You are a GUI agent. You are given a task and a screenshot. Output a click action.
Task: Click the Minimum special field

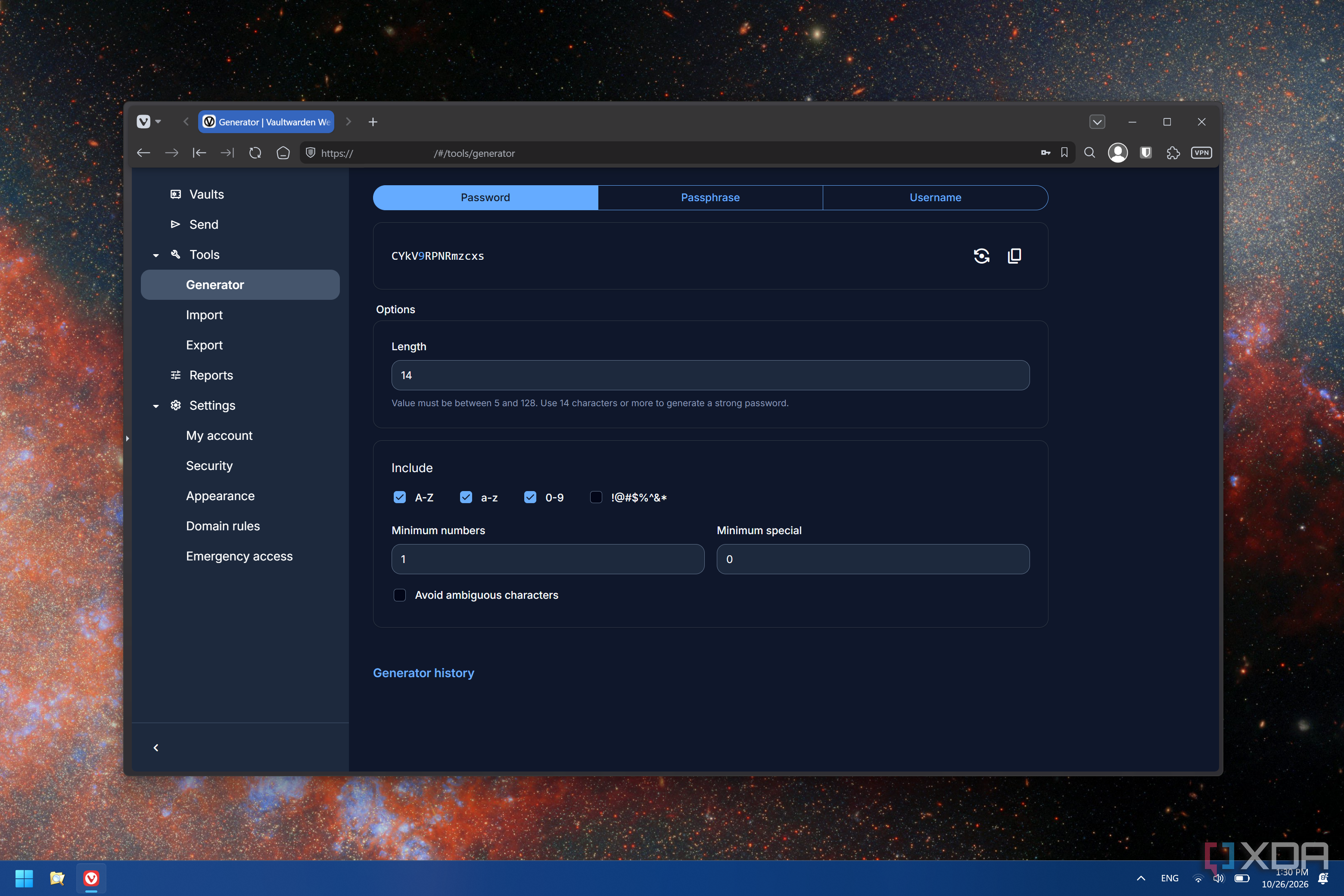(x=873, y=560)
